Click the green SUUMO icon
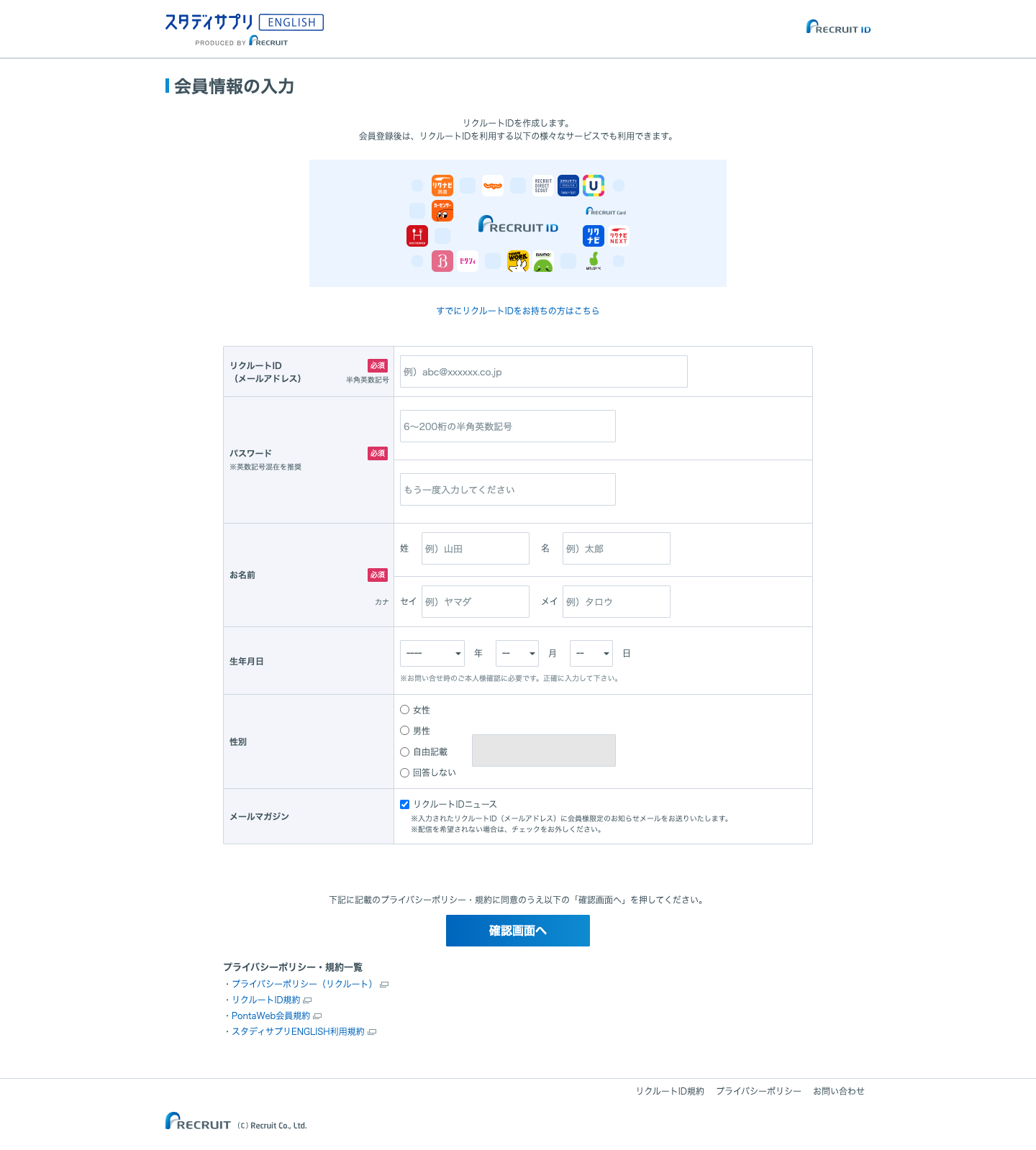1036x1150 pixels. point(543,261)
